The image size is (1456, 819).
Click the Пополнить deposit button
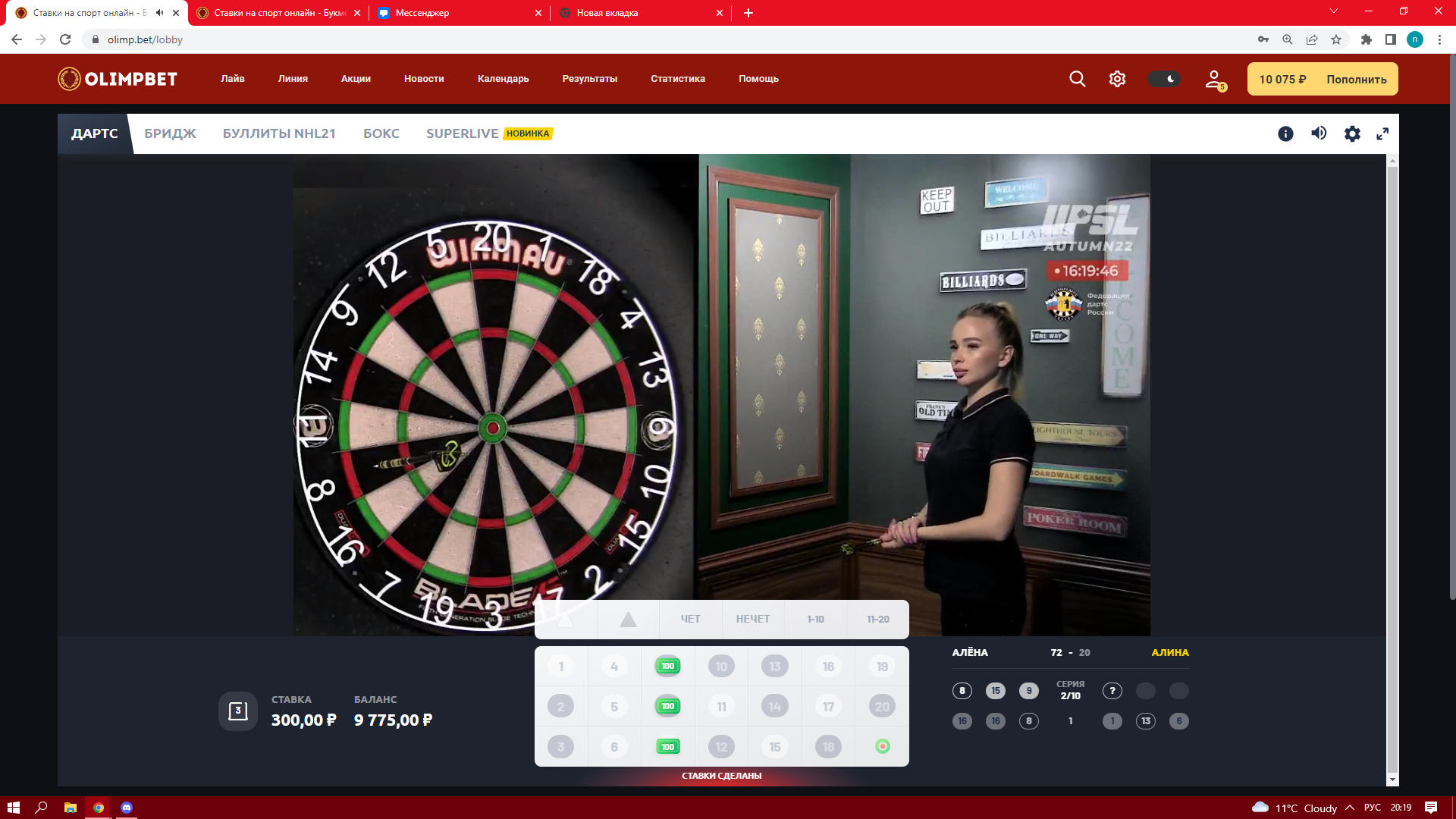[1356, 79]
